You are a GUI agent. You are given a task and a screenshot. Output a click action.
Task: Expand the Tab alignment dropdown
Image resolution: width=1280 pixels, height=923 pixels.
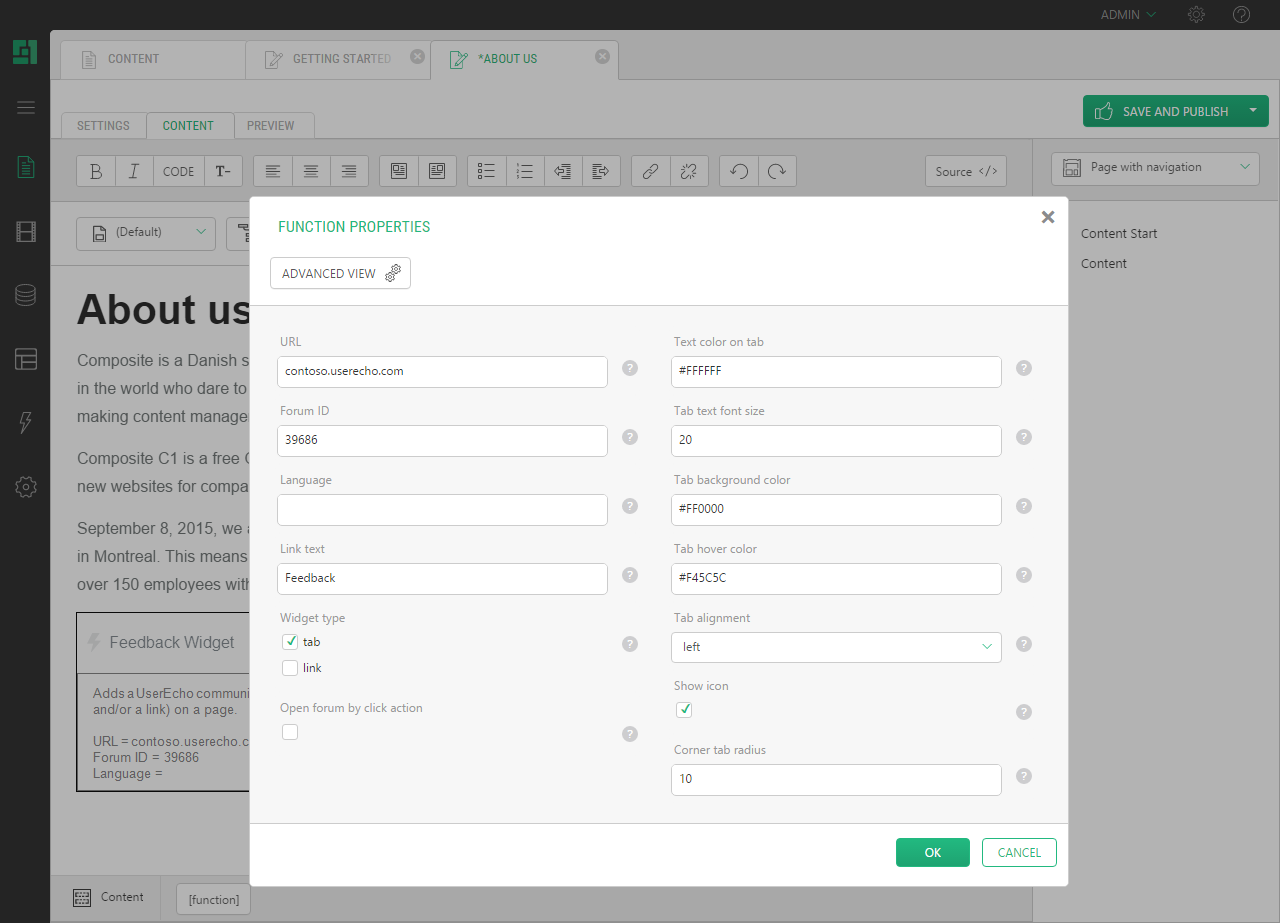pyautogui.click(x=836, y=647)
